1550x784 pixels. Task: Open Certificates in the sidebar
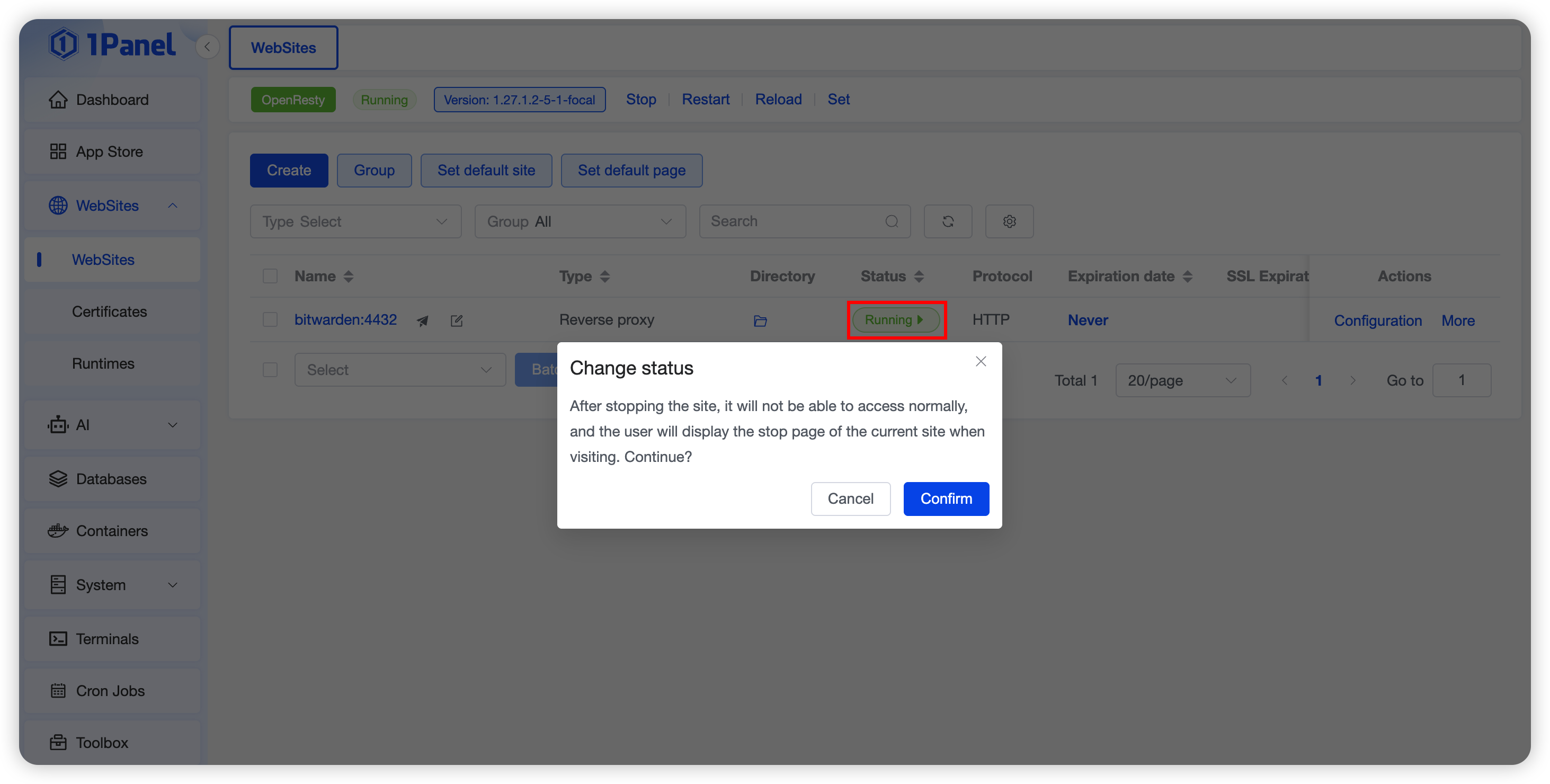point(110,311)
